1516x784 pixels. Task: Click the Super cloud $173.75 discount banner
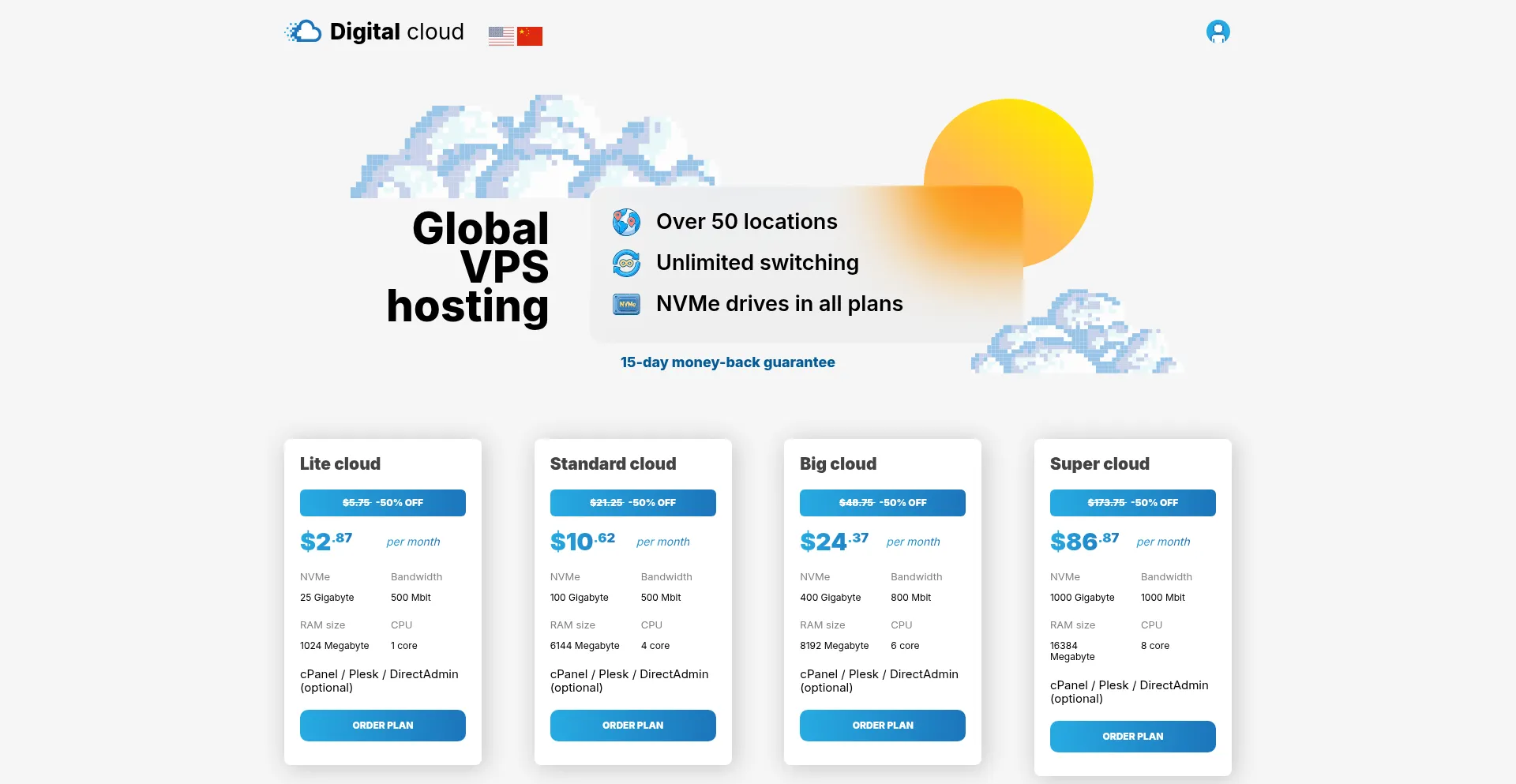[1132, 503]
